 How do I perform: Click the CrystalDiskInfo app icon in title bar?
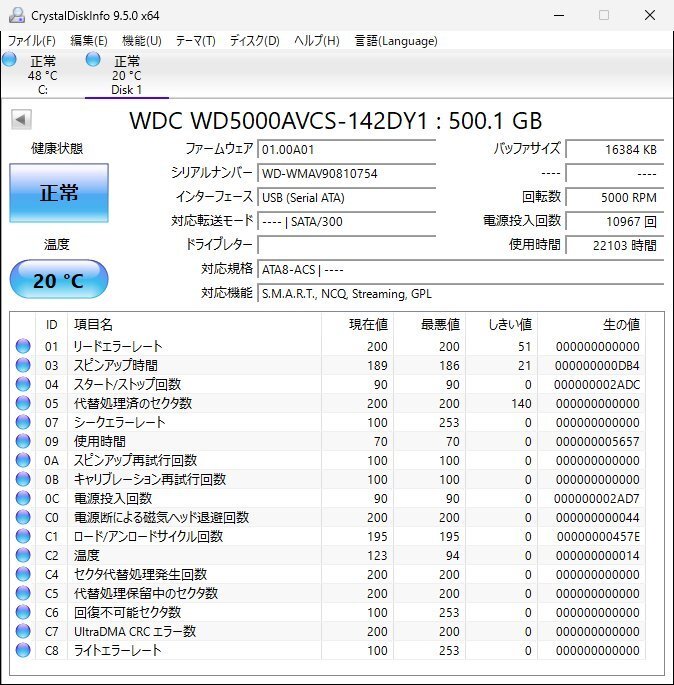(x=17, y=15)
